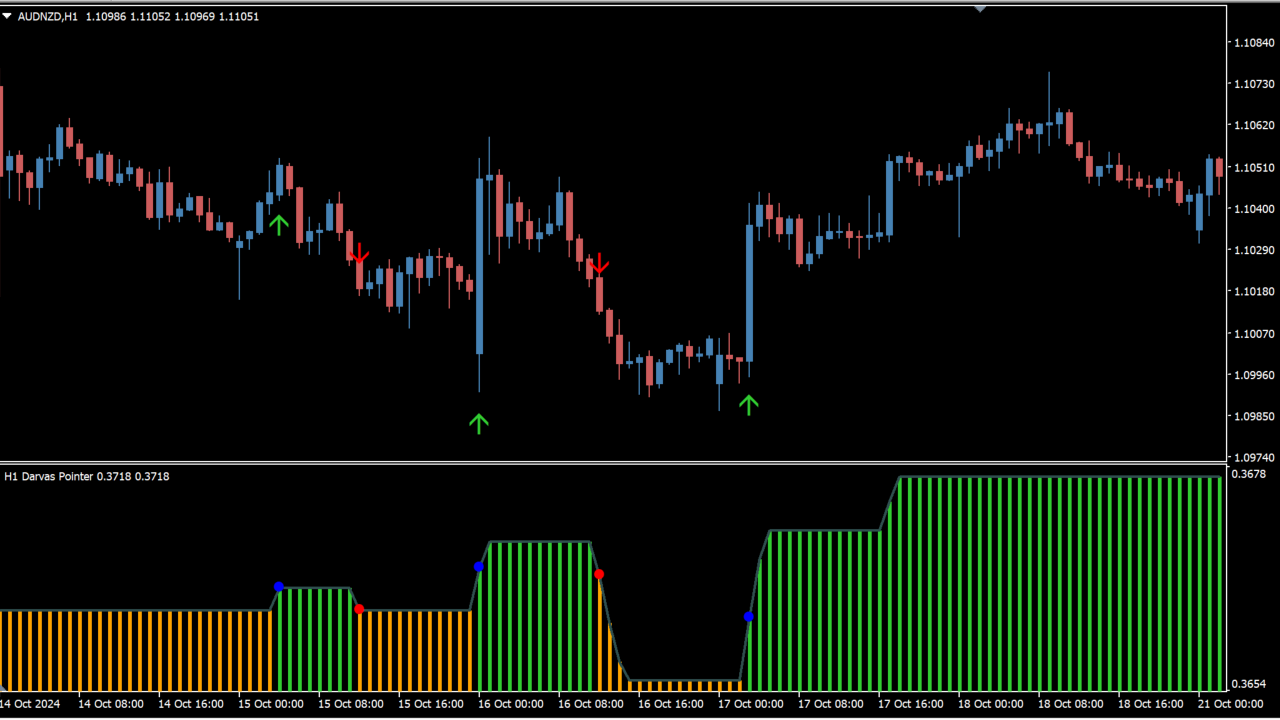Click the grey chart shift triangle marker

tap(980, 9)
